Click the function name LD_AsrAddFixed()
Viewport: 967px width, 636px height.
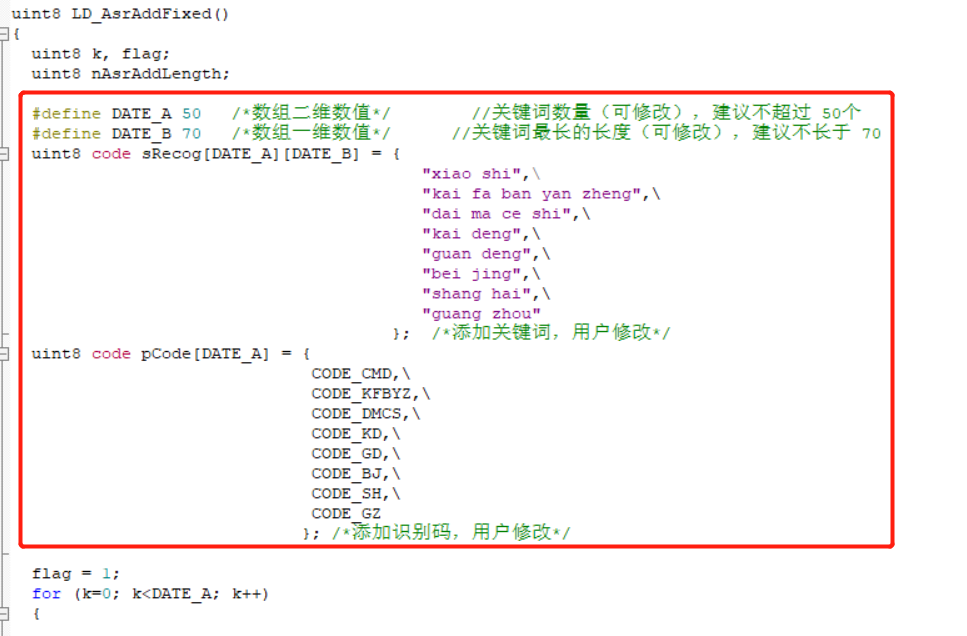click(150, 14)
